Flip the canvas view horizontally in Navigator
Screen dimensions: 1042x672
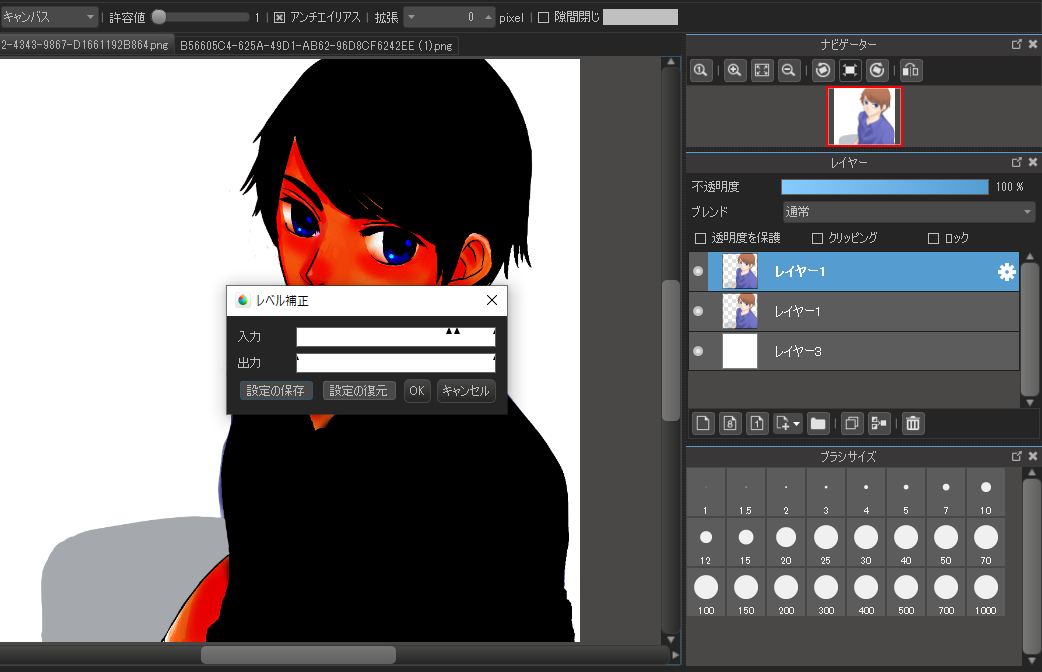tap(910, 71)
